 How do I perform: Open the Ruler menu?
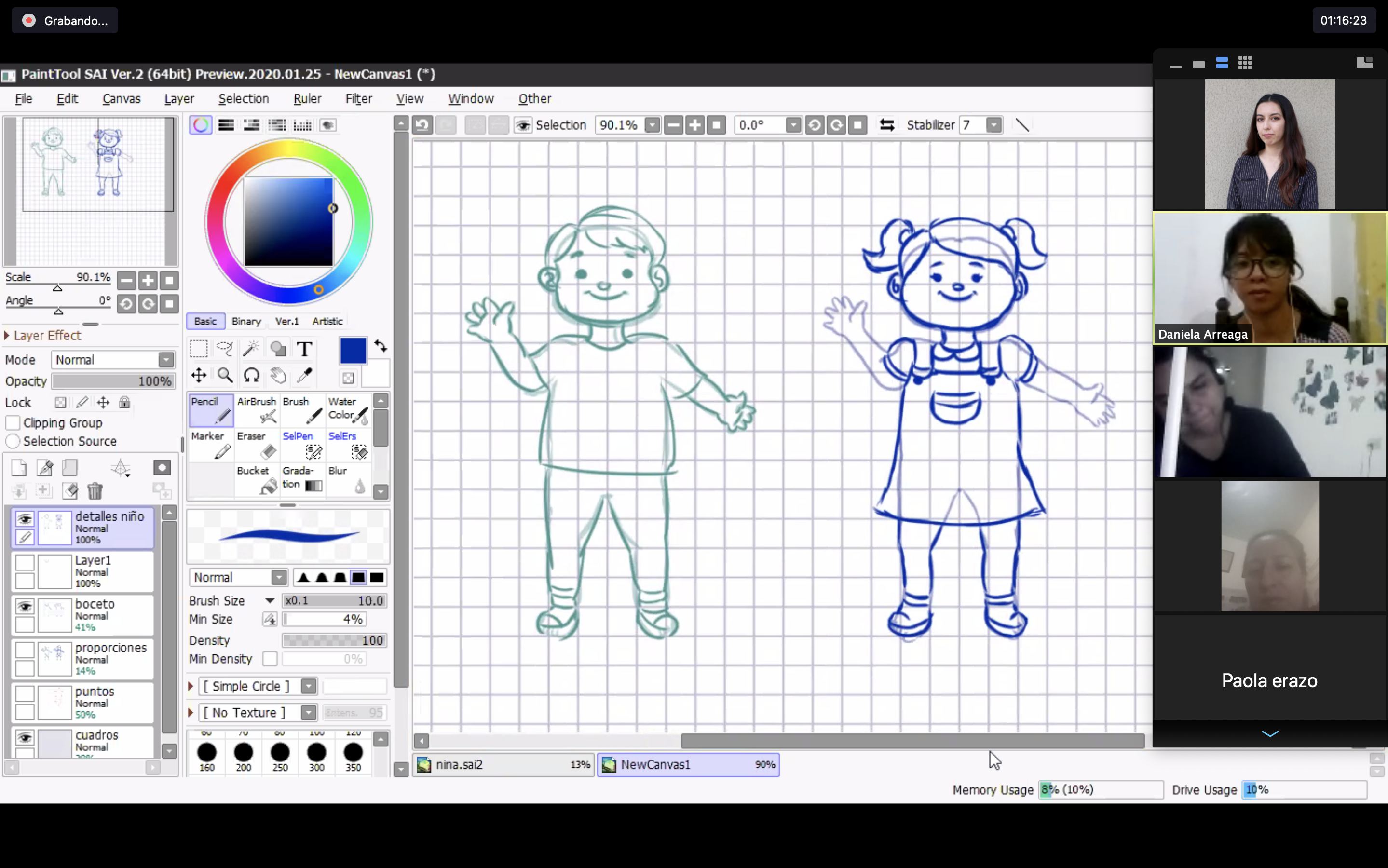click(x=307, y=98)
